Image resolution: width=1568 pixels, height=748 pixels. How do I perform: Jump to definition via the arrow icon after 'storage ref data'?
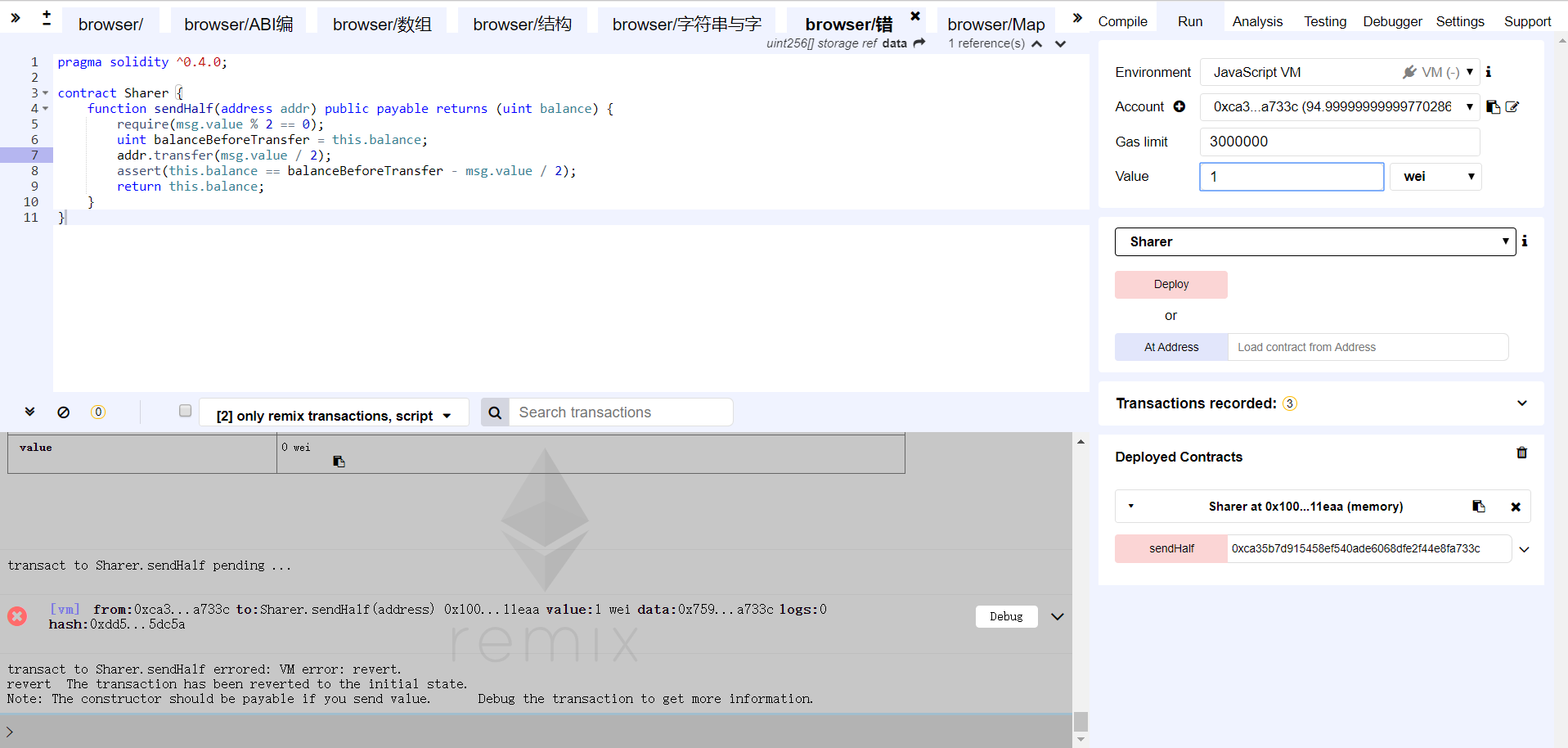919,43
